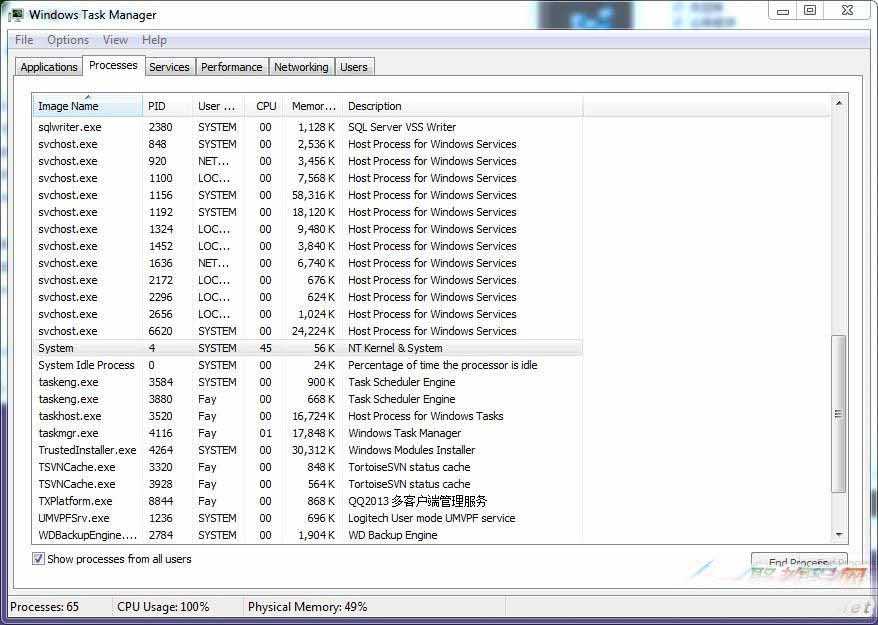Open the View menu
Viewport: 878px width, 625px height.
click(x=115, y=40)
